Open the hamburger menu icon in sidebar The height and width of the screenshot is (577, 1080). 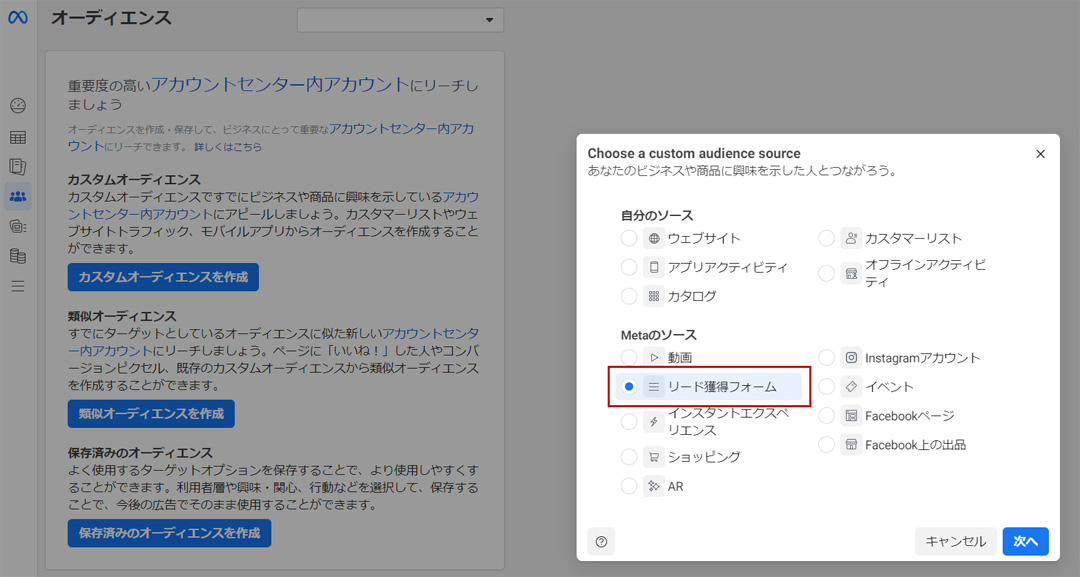(x=18, y=286)
